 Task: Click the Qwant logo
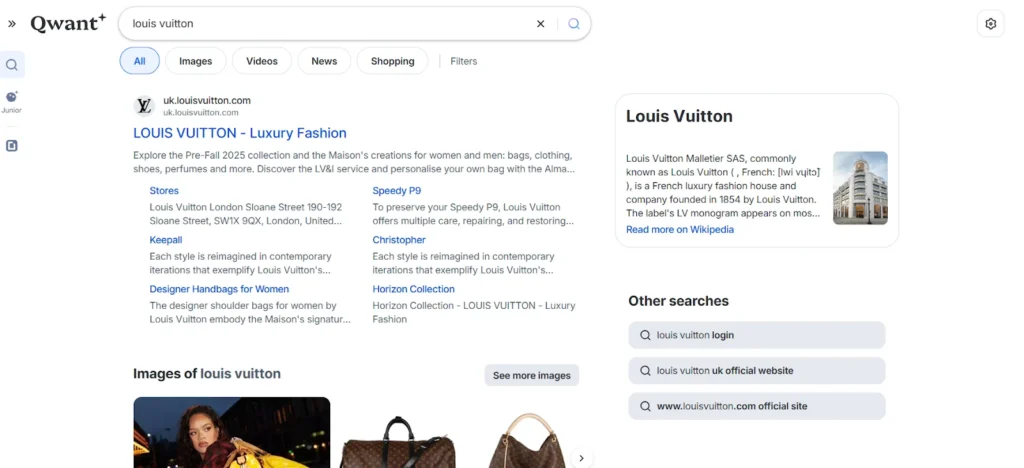click(67, 23)
